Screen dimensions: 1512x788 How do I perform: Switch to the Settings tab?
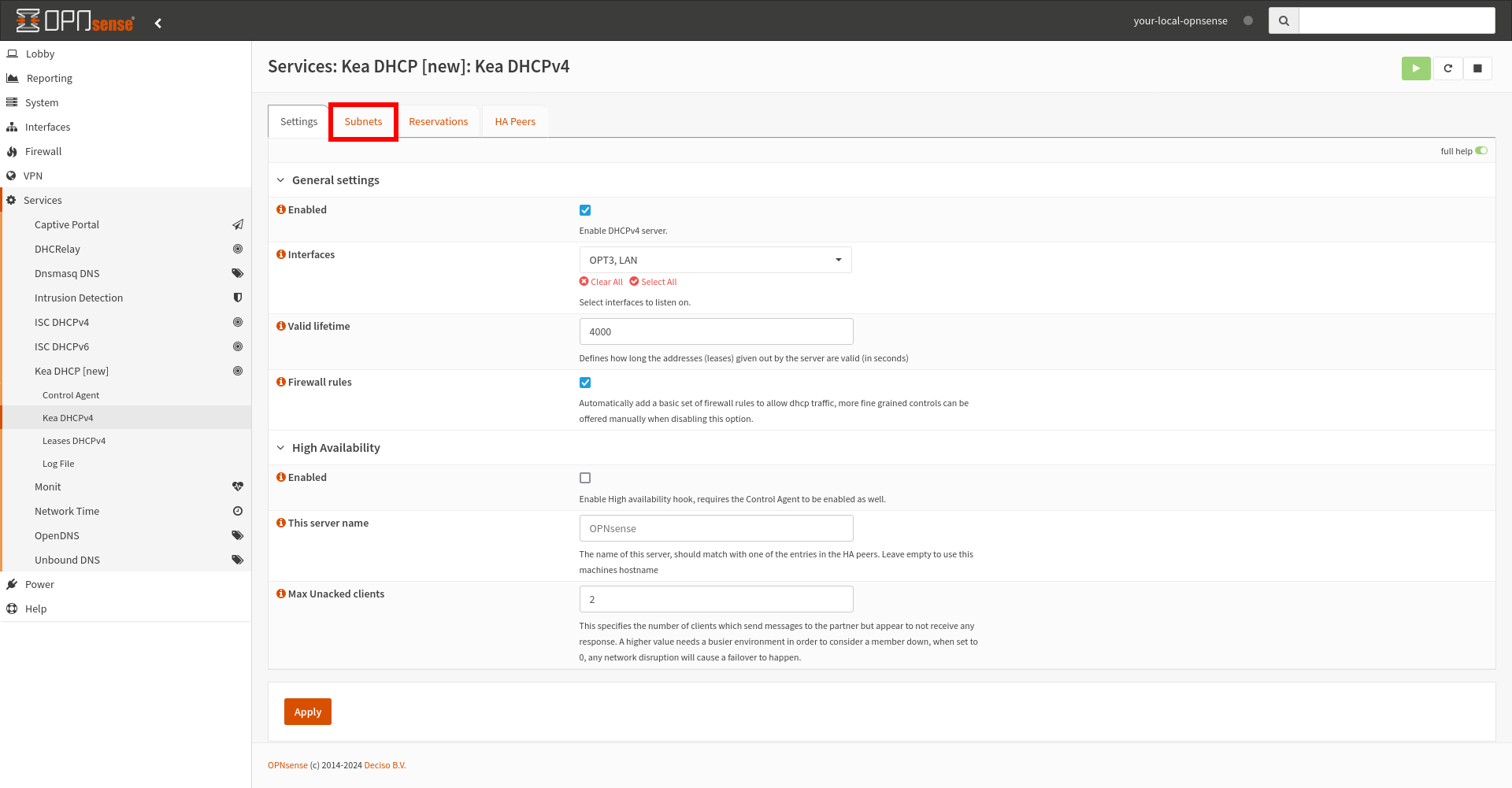click(298, 121)
